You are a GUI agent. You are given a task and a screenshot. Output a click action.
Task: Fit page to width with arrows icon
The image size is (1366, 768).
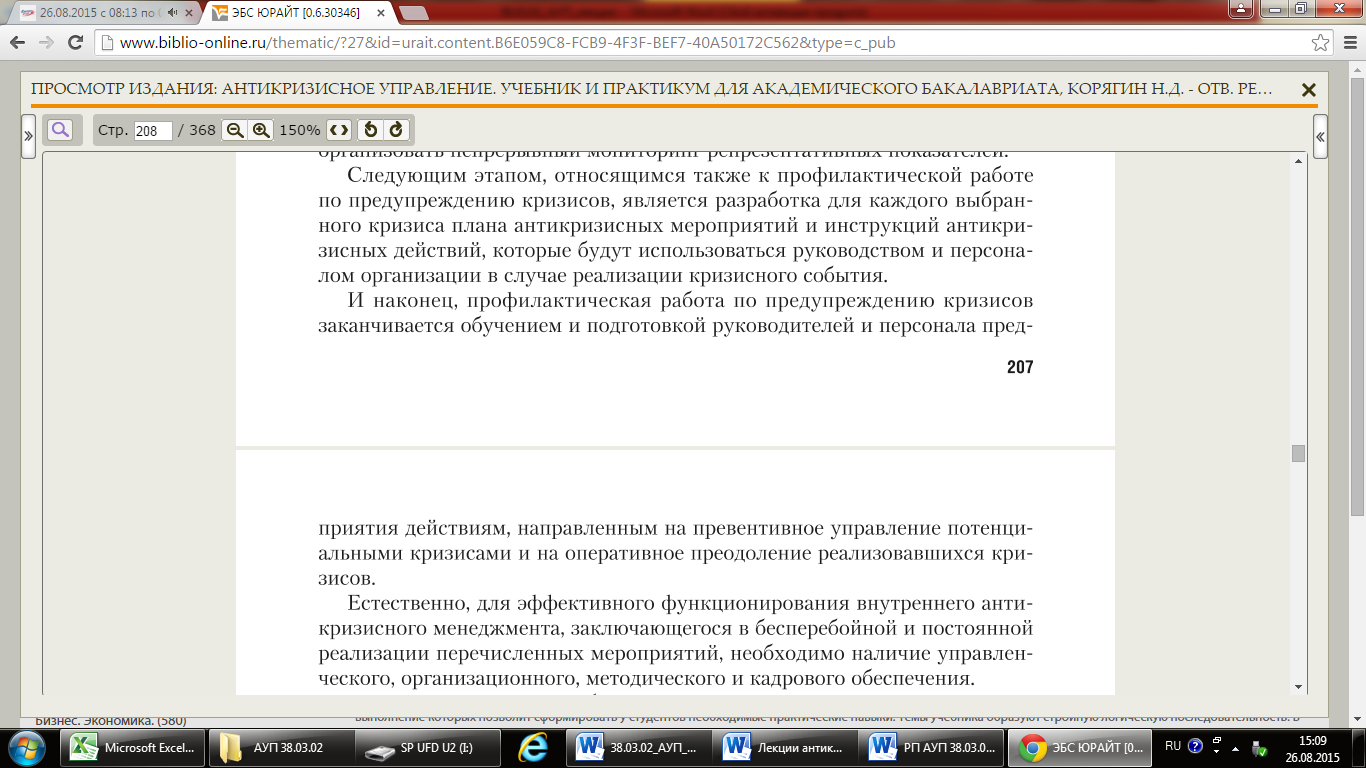click(339, 130)
